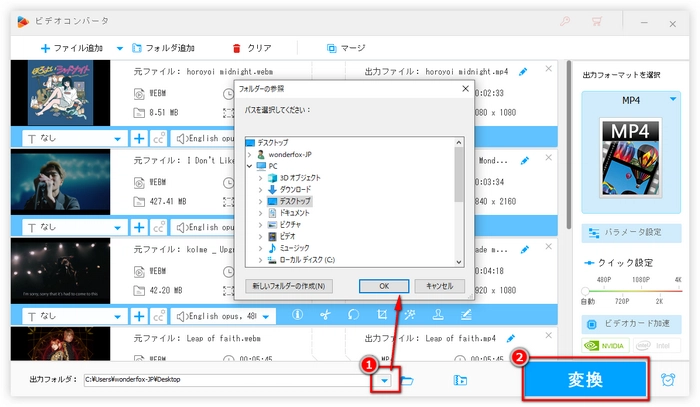Click the file info icon
The height and width of the screenshot is (407, 700).
(x=297, y=315)
